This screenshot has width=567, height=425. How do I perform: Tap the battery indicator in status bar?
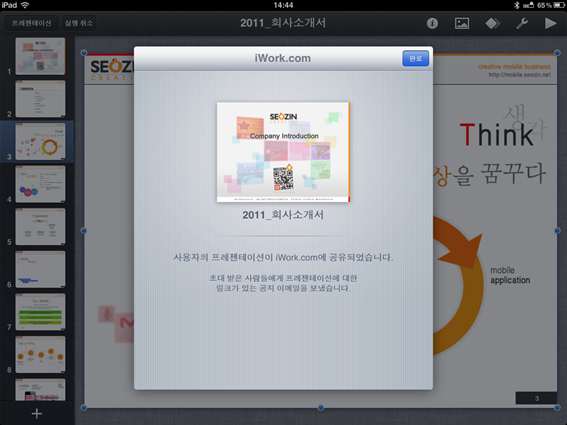[x=559, y=5]
